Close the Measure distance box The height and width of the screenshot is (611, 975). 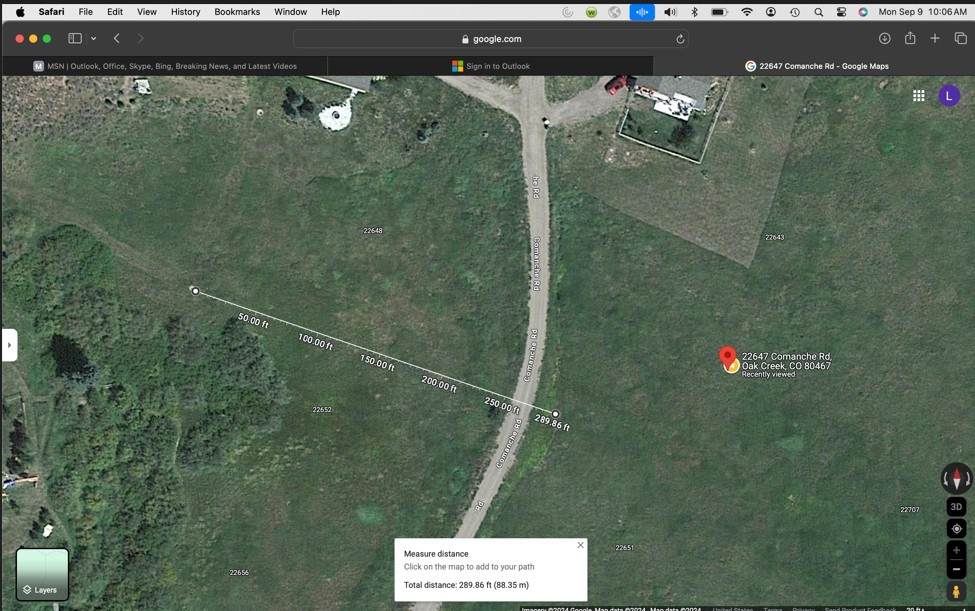pyautogui.click(x=580, y=545)
